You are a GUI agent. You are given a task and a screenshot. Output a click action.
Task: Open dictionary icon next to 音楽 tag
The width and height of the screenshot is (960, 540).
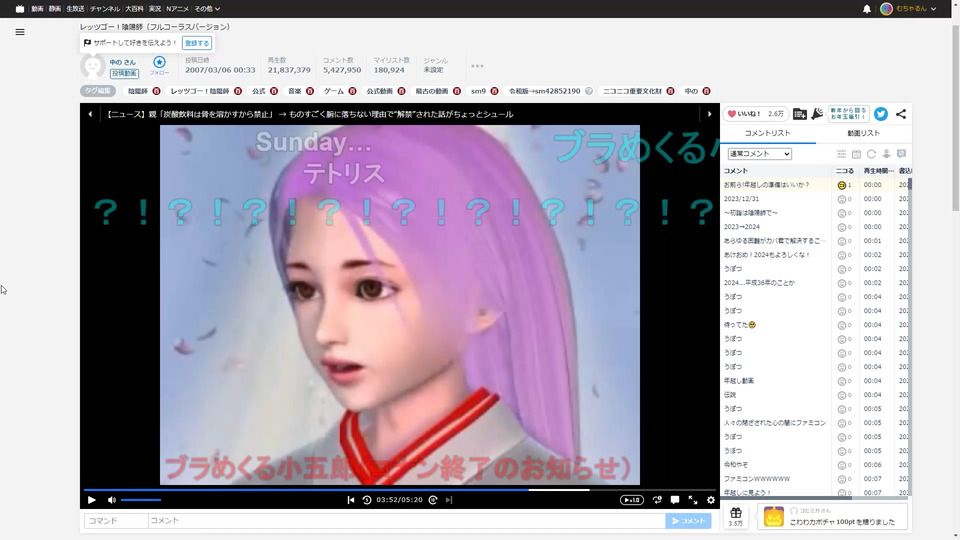click(x=310, y=91)
